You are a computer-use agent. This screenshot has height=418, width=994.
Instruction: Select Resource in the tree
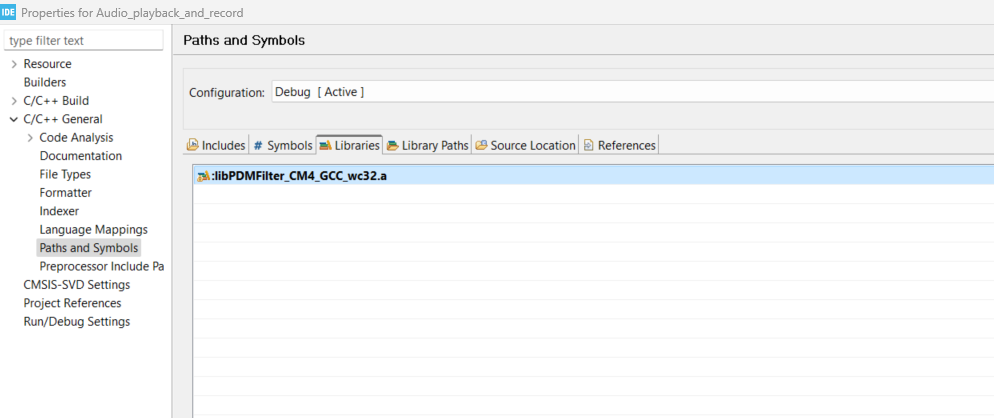pyautogui.click(x=48, y=64)
